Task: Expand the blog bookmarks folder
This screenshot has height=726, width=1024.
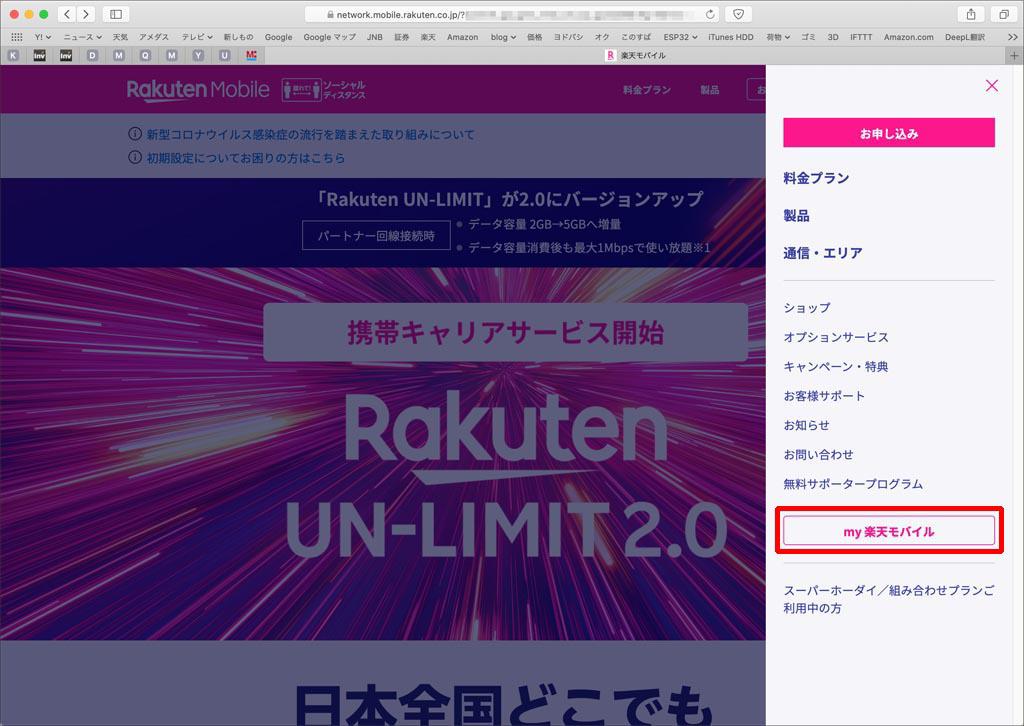Action: point(503,37)
